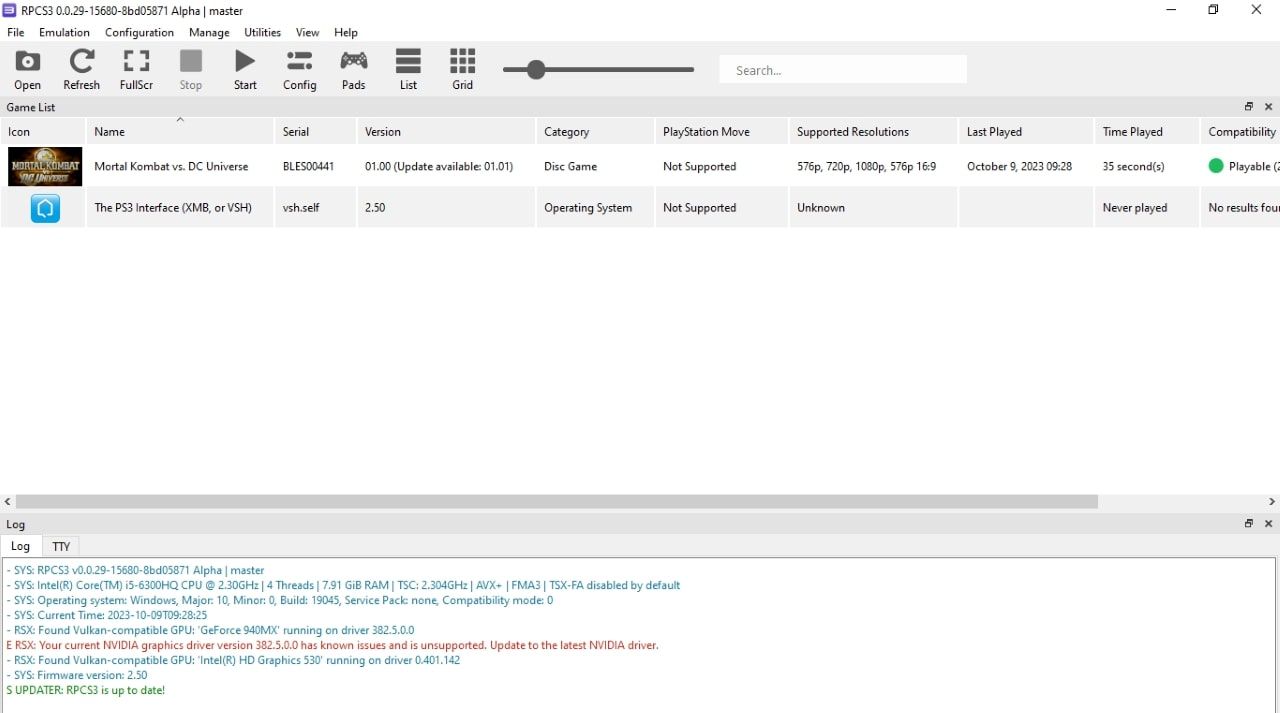Toggle the Log panel float button
Image resolution: width=1280 pixels, height=713 pixels.
1248,523
